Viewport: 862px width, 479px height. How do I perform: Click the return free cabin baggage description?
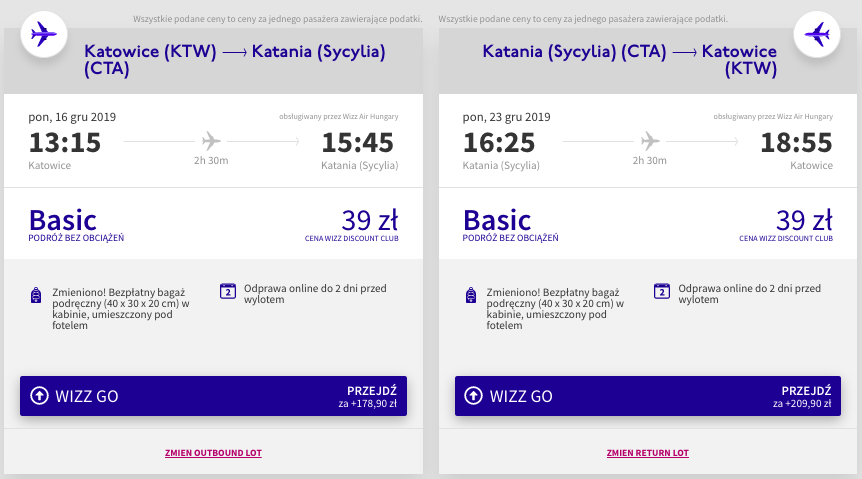click(555, 309)
